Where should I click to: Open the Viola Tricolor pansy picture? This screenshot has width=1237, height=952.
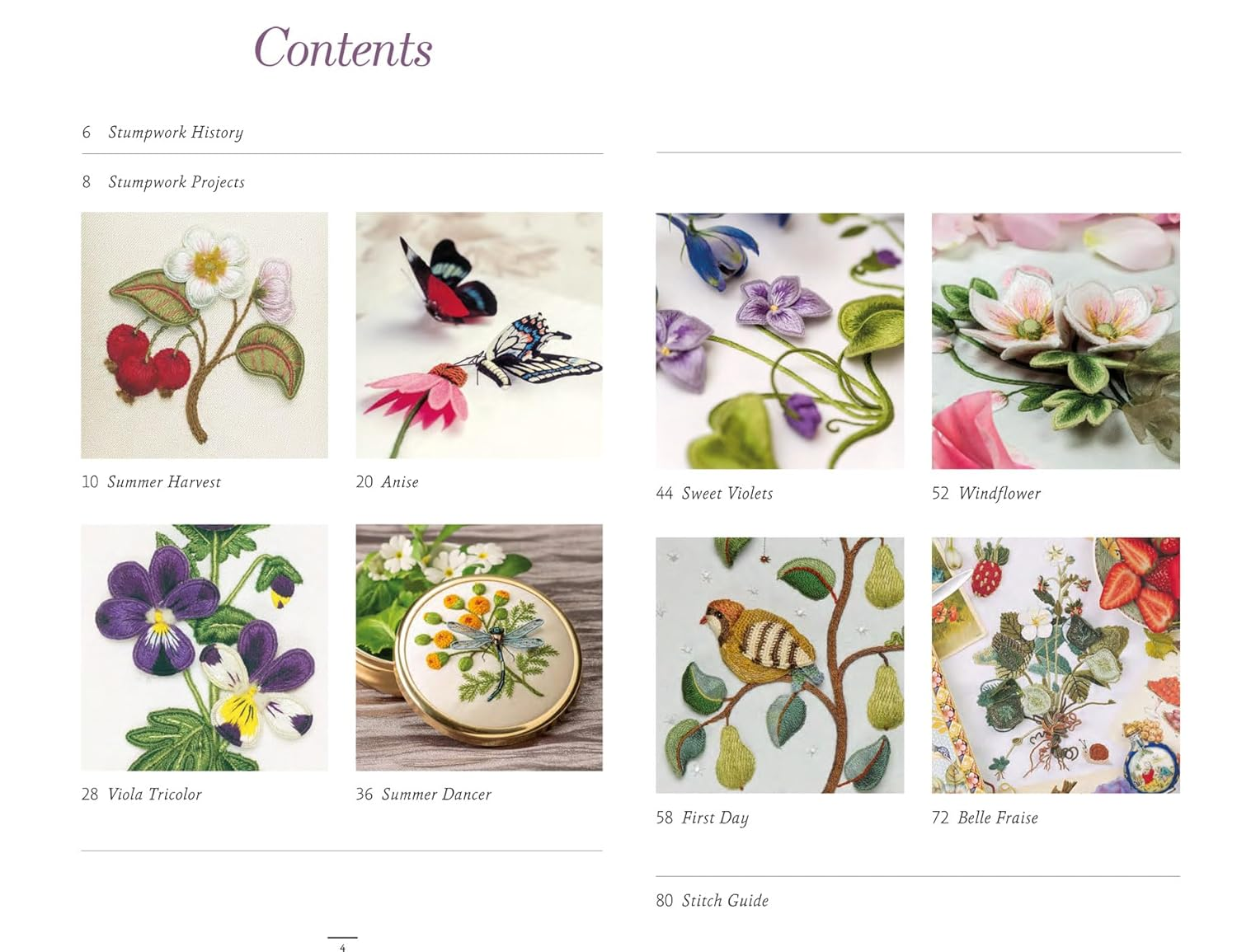point(205,648)
